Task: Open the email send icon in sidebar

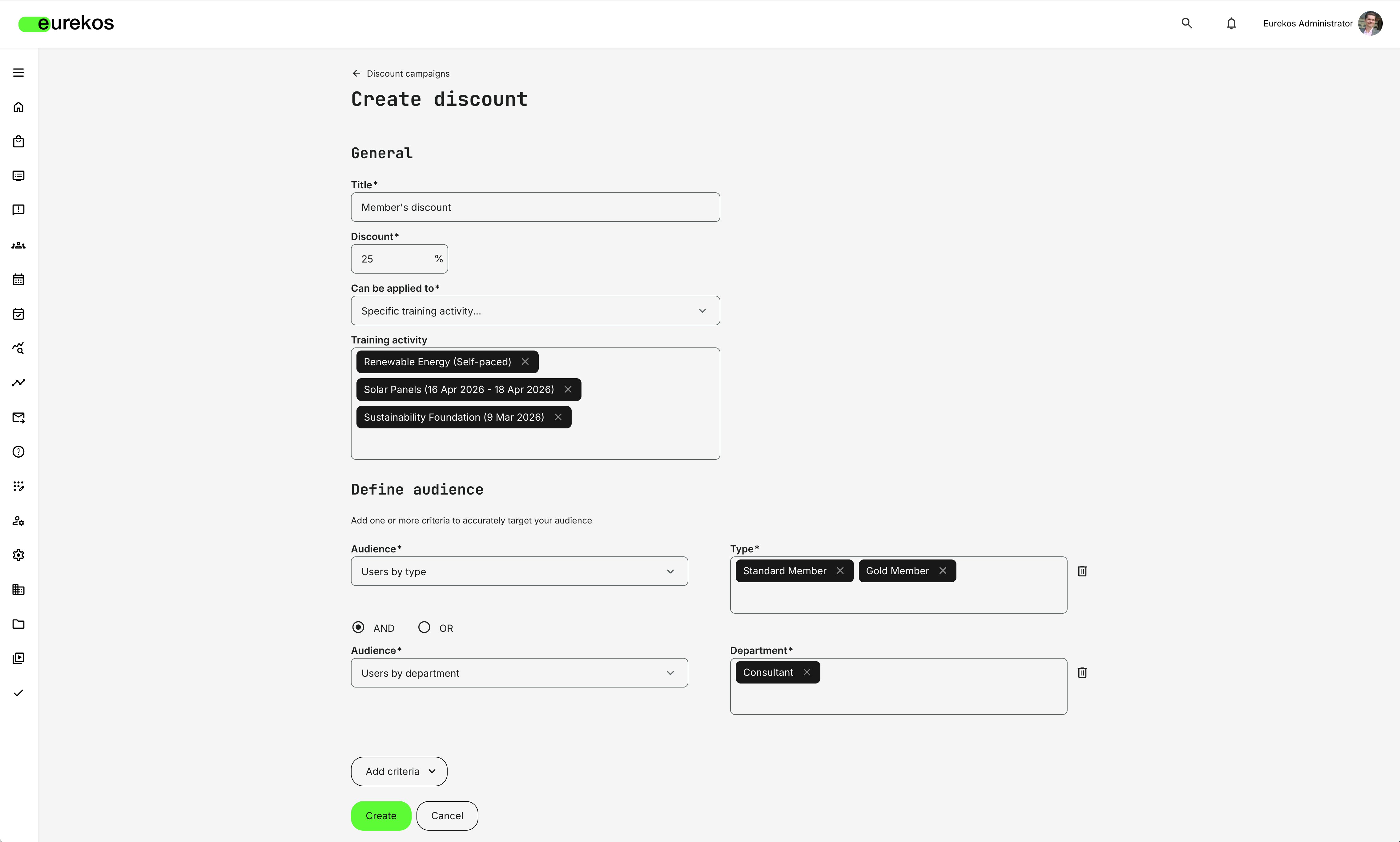Action: (x=18, y=418)
